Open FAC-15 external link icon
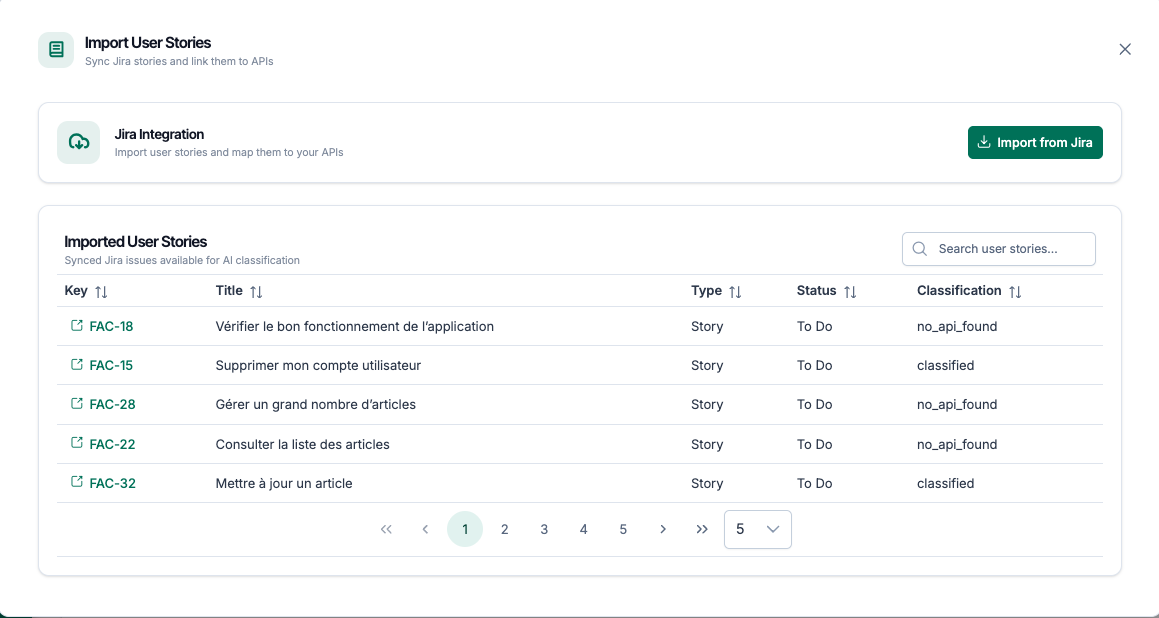1159x618 pixels. (x=77, y=365)
